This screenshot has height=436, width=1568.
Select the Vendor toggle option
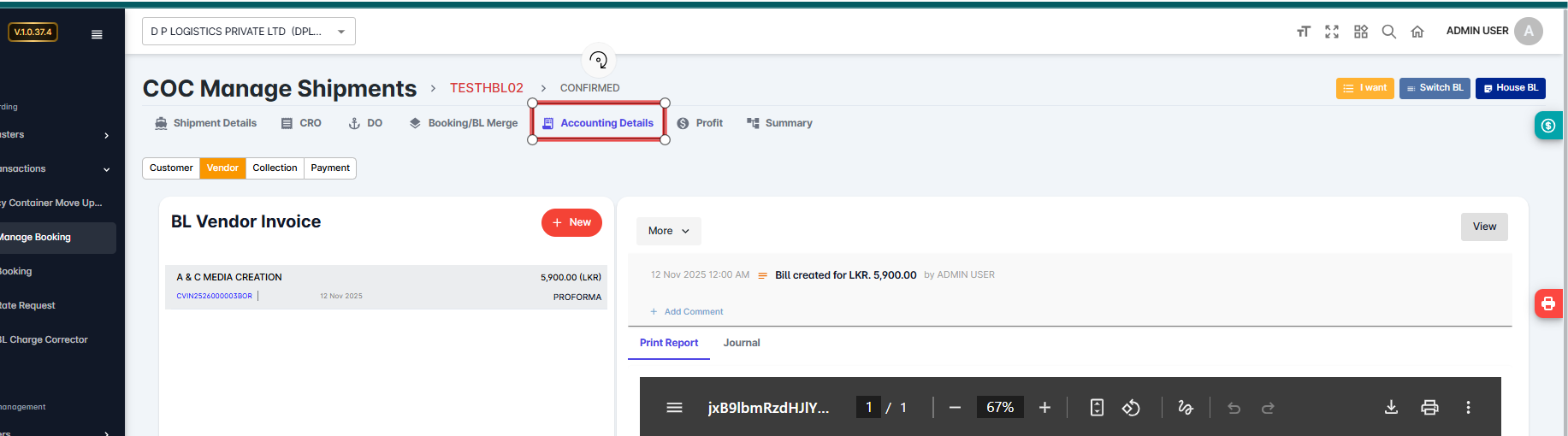(x=222, y=168)
